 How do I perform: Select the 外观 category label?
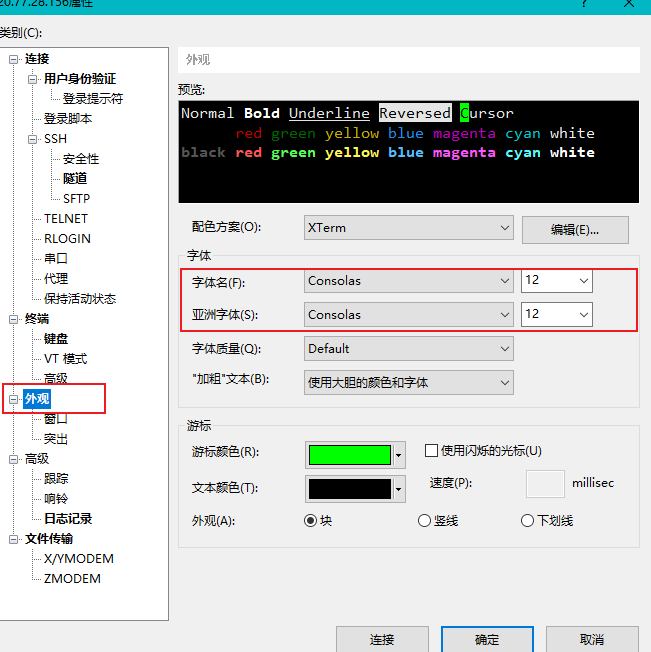point(37,399)
